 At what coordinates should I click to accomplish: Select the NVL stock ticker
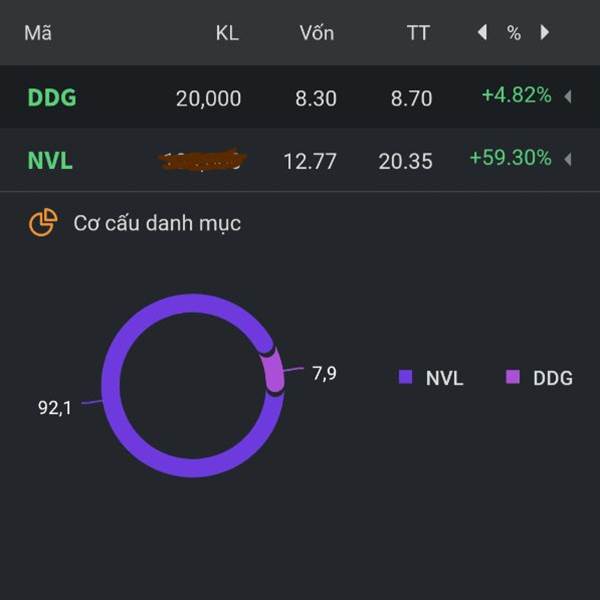50,161
